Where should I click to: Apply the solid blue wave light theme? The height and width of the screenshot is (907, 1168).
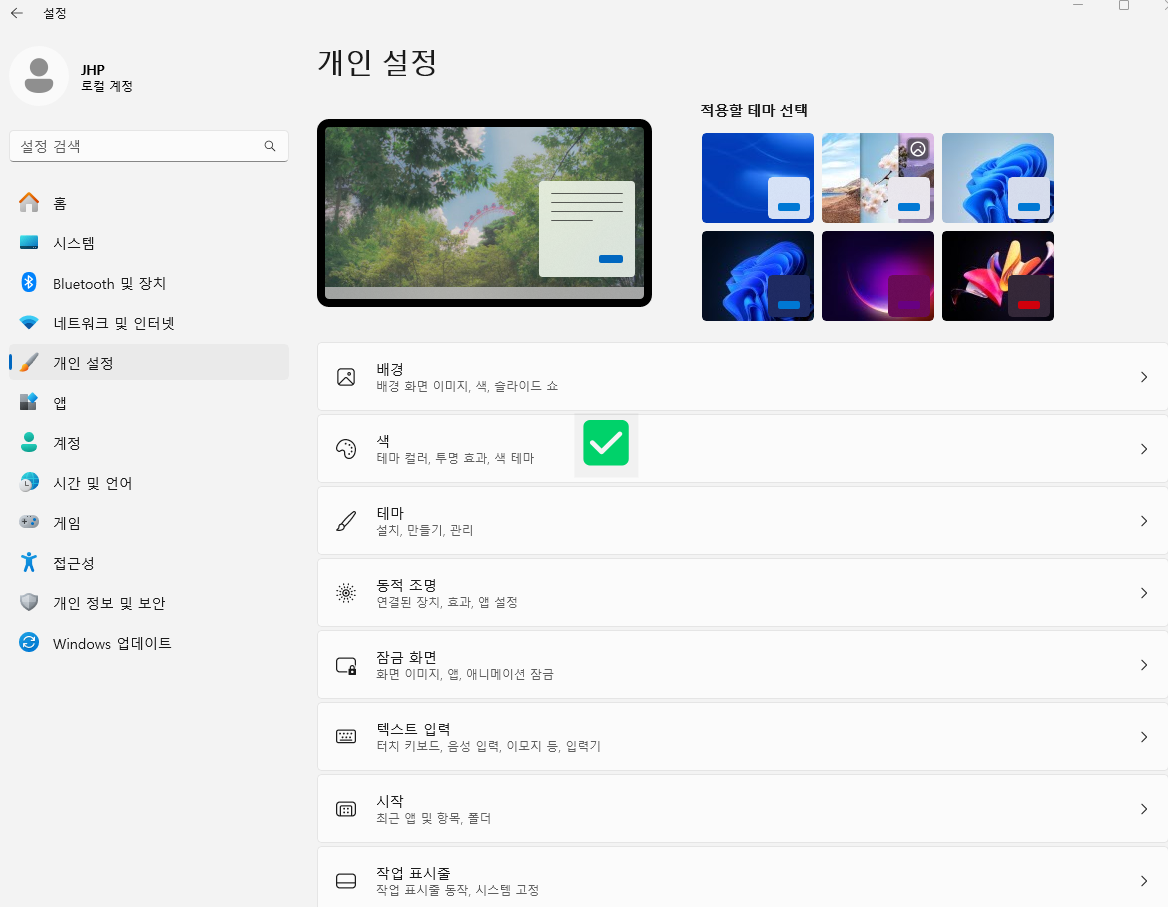tap(758, 178)
